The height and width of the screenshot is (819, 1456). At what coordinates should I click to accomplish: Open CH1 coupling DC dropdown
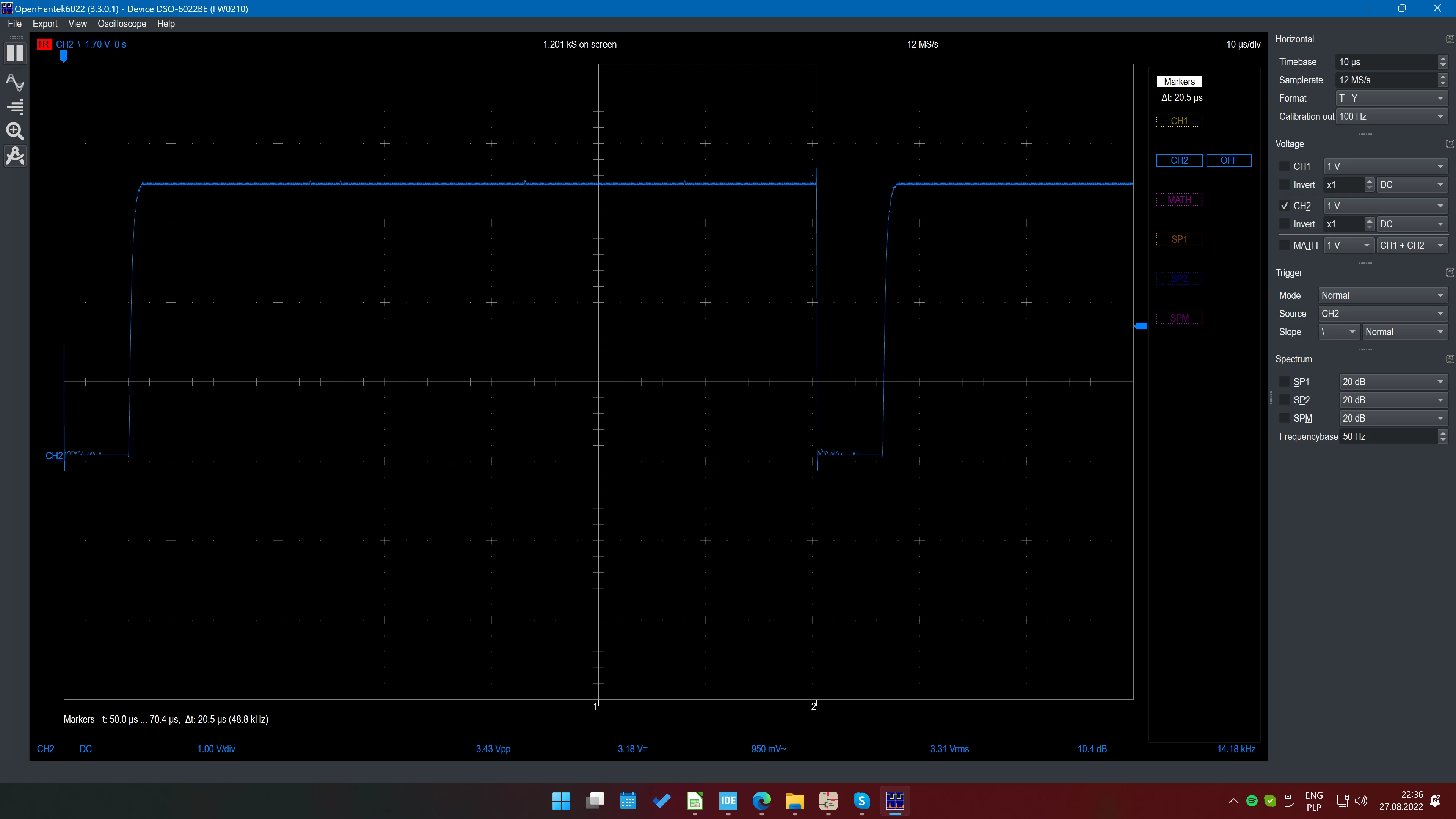pos(1412,185)
